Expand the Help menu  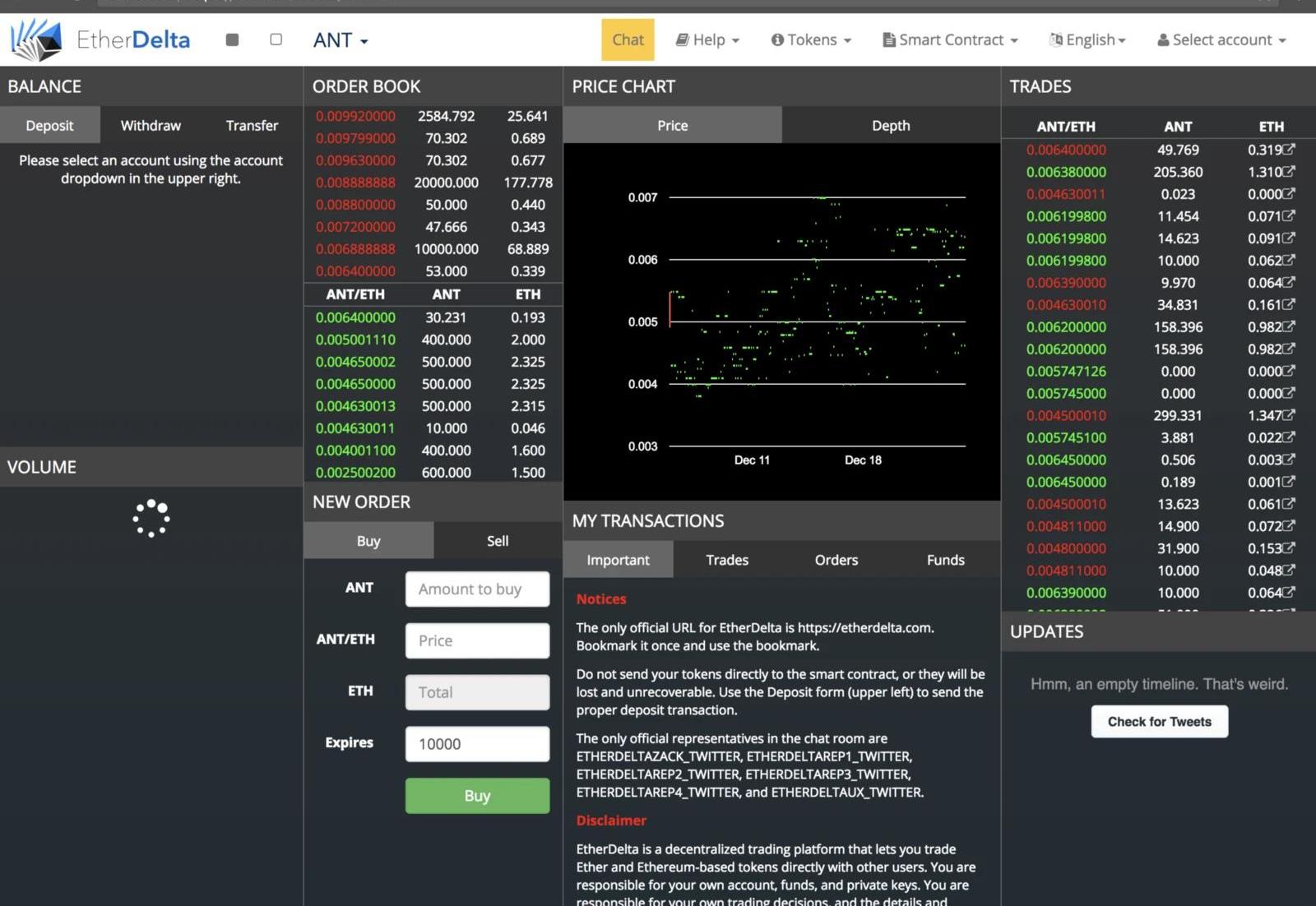pos(707,39)
